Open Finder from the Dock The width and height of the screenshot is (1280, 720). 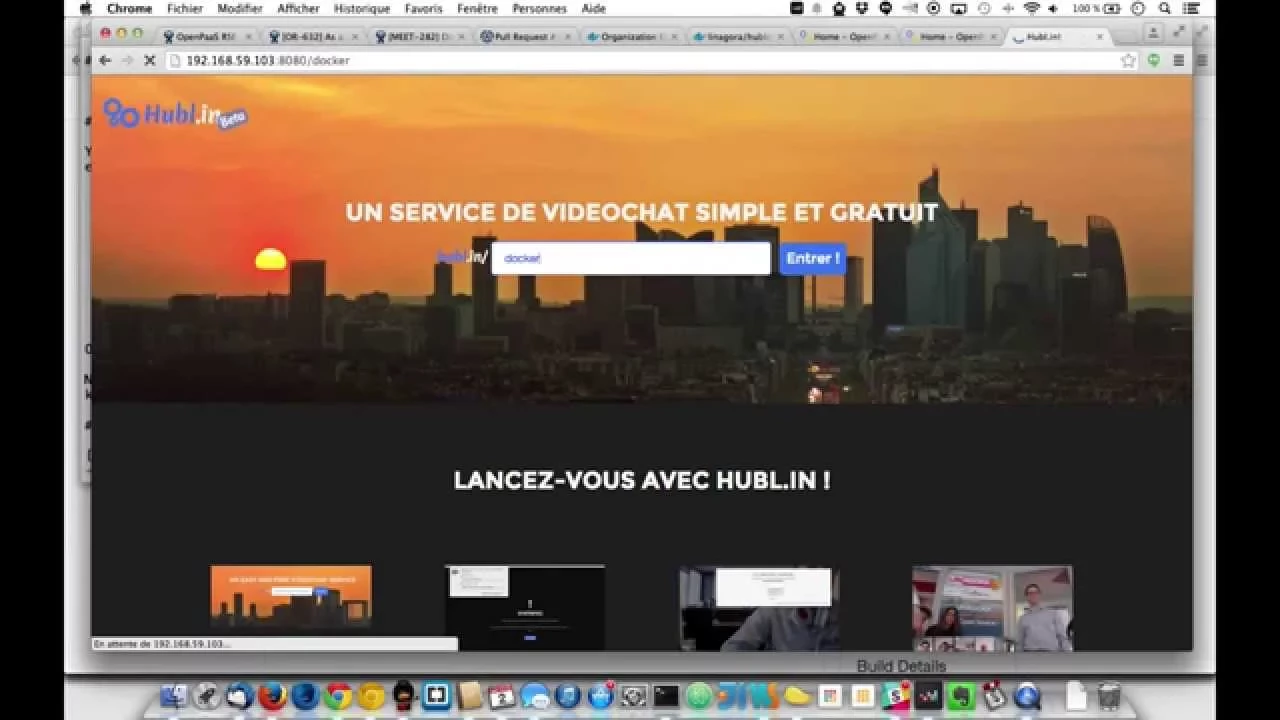(174, 696)
